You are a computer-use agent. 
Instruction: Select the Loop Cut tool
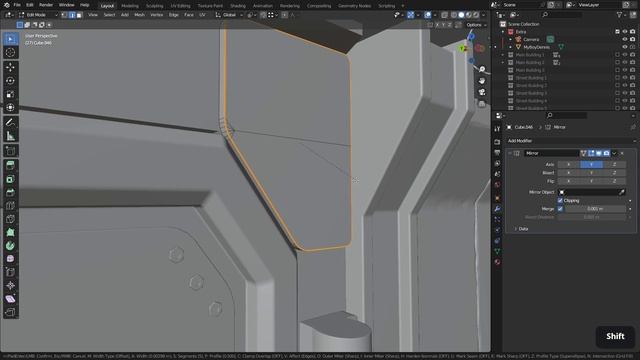point(10,205)
